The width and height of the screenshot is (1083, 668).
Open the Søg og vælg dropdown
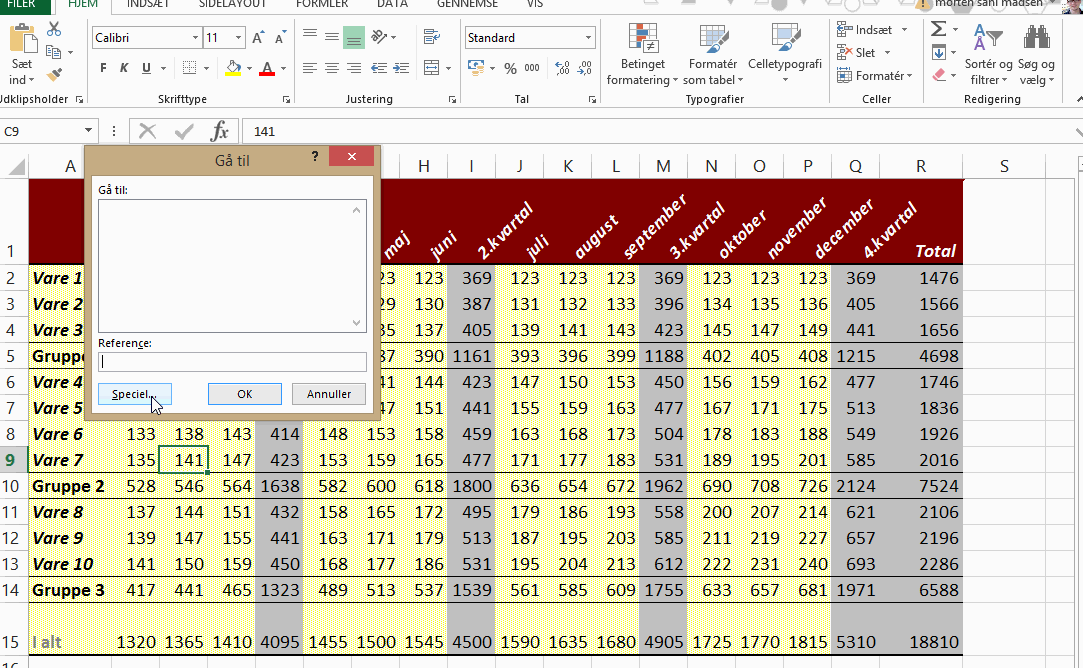1036,56
